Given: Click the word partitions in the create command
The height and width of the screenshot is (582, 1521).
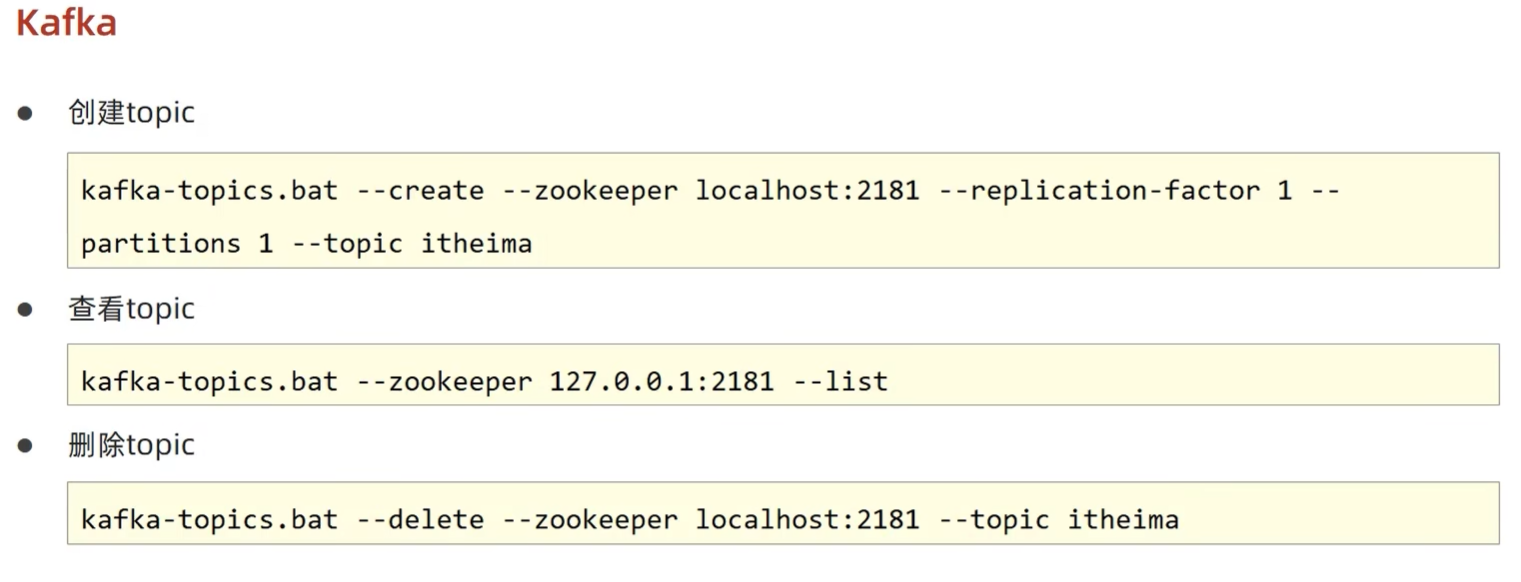Looking at the screenshot, I should 160,243.
